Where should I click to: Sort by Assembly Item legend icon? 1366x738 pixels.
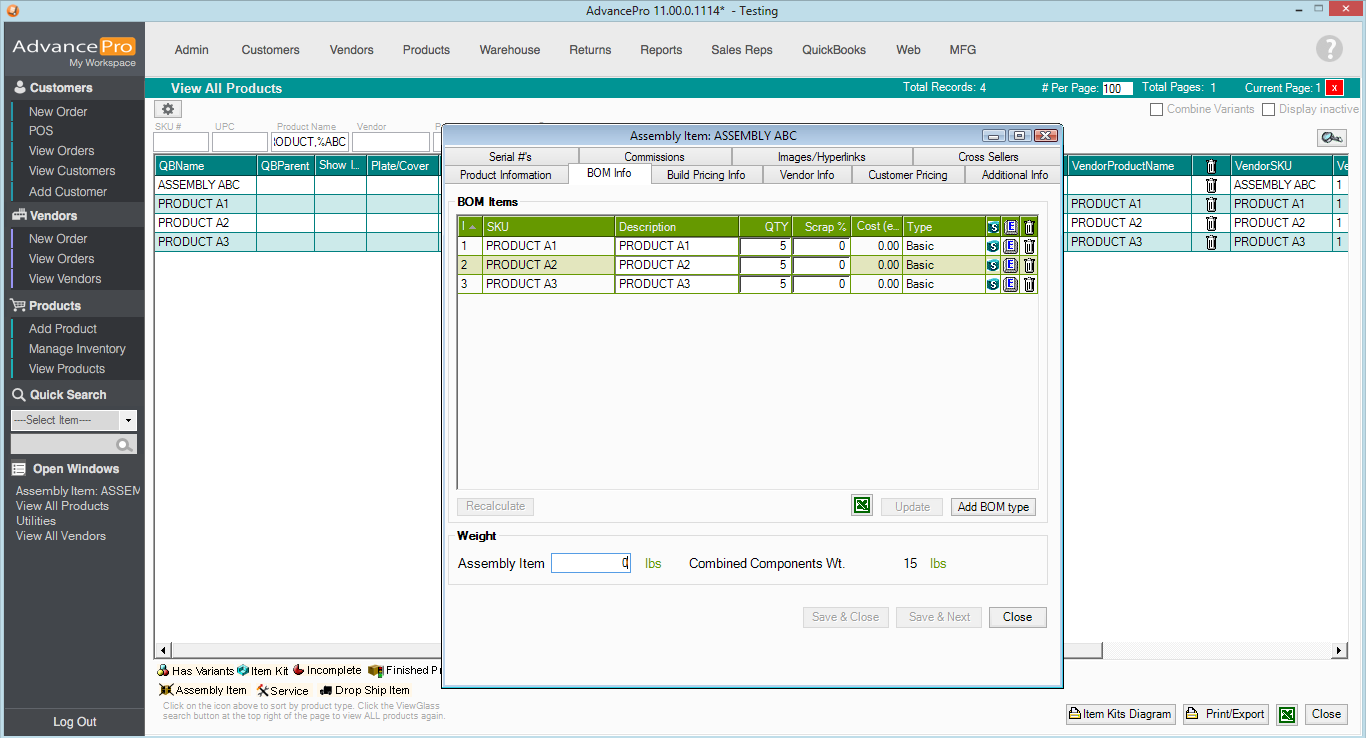[167, 690]
